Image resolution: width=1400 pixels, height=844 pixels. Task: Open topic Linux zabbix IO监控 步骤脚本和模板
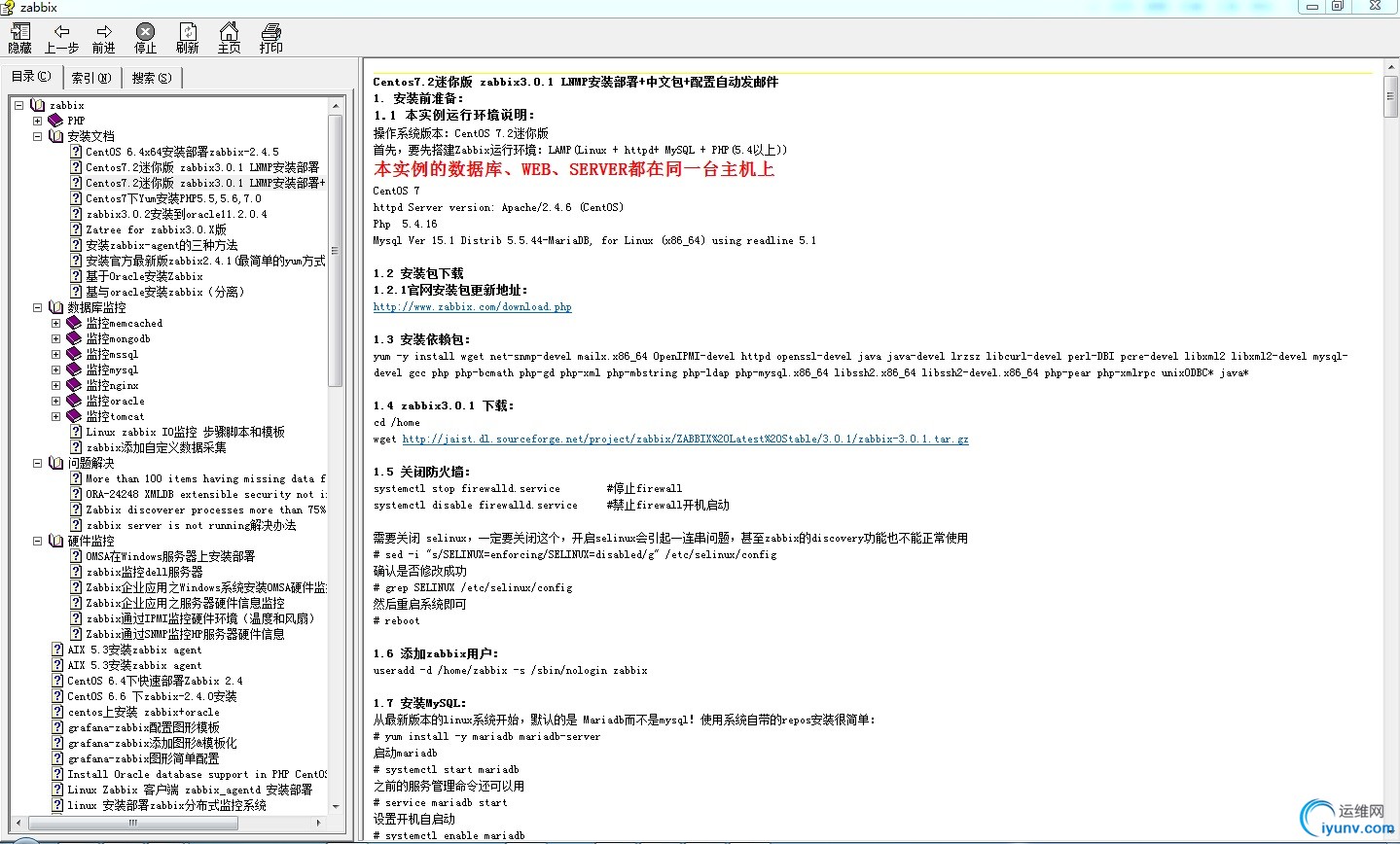coord(185,432)
